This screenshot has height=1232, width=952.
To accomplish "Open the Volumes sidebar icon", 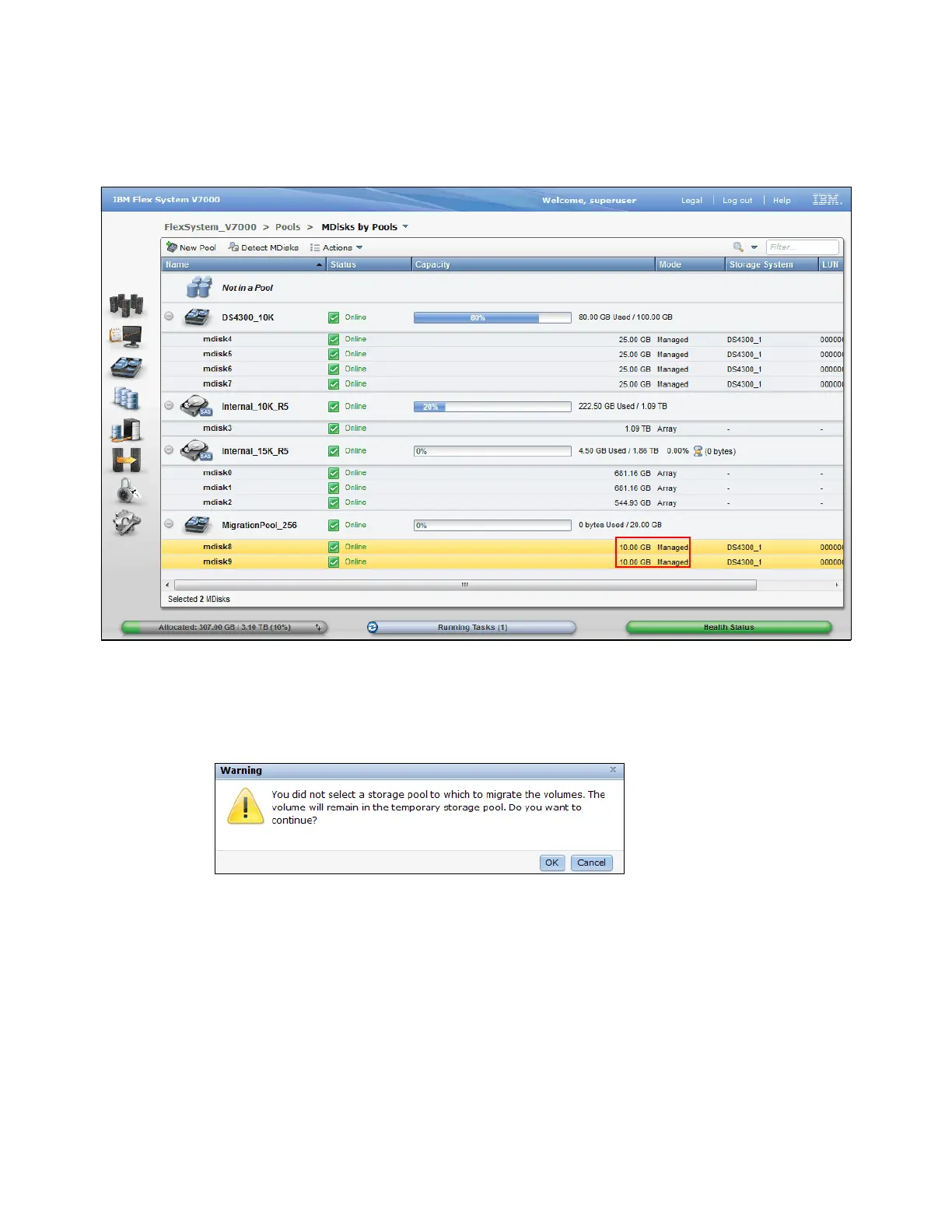I will (x=126, y=398).
